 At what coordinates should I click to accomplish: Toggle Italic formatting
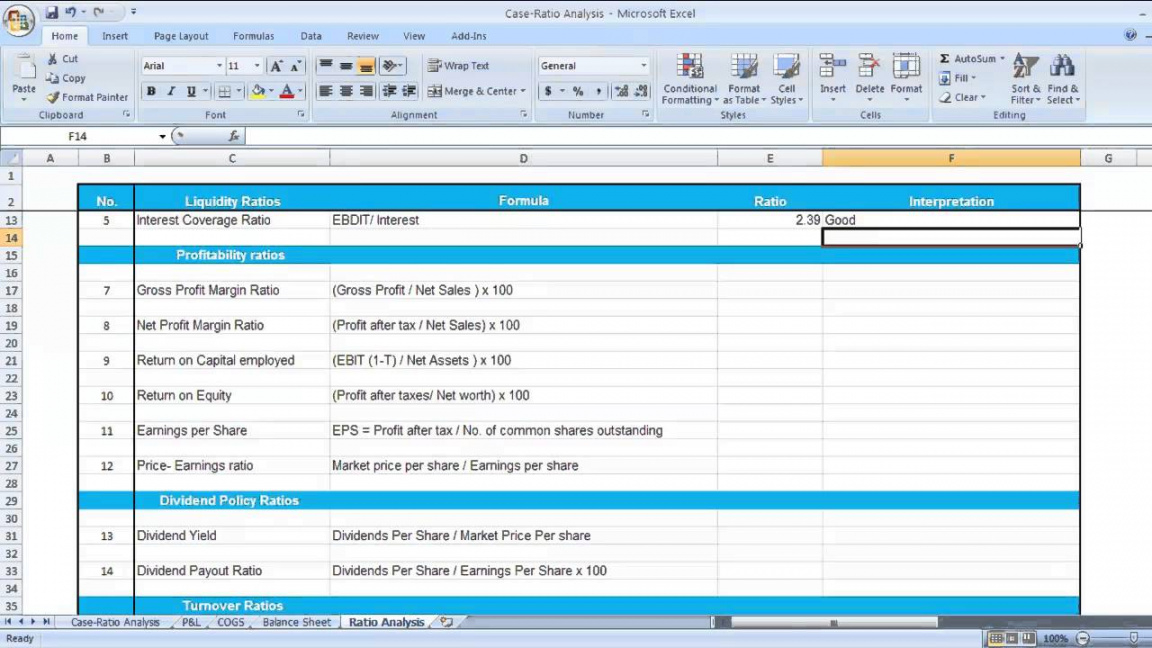171,91
